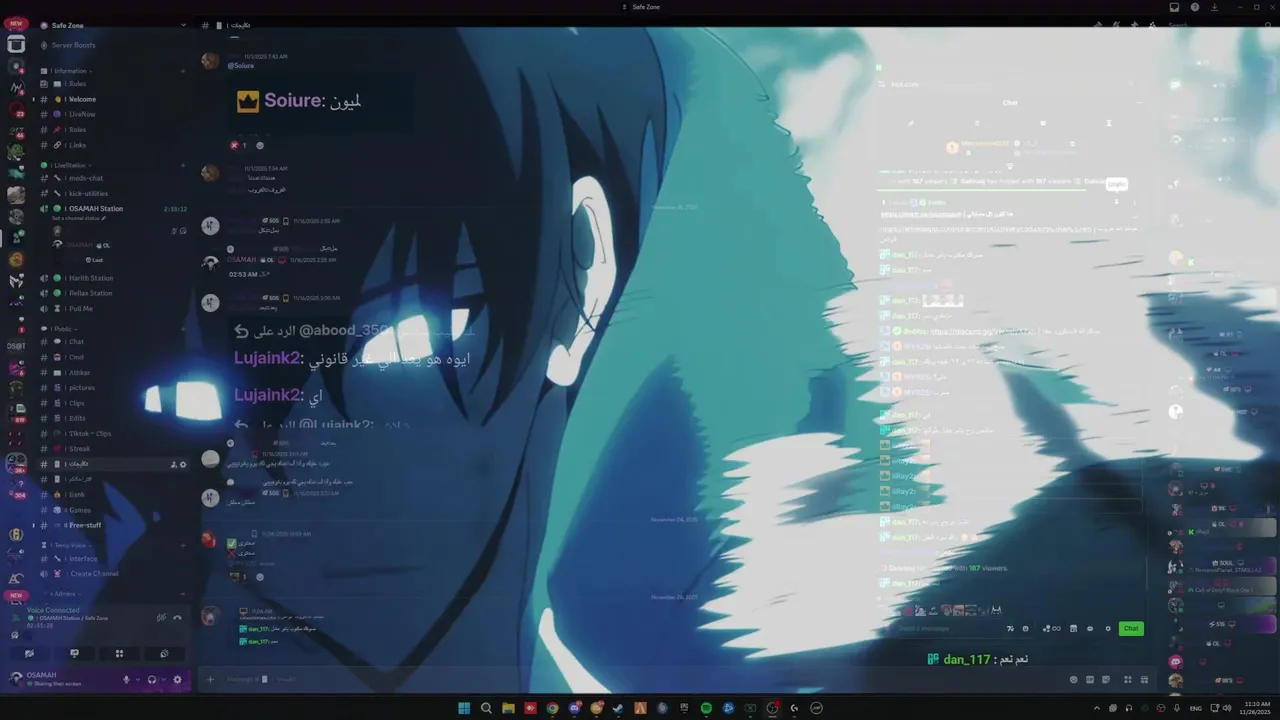The height and width of the screenshot is (720, 1280).
Task: Set a channel status link
Action: click(79, 218)
